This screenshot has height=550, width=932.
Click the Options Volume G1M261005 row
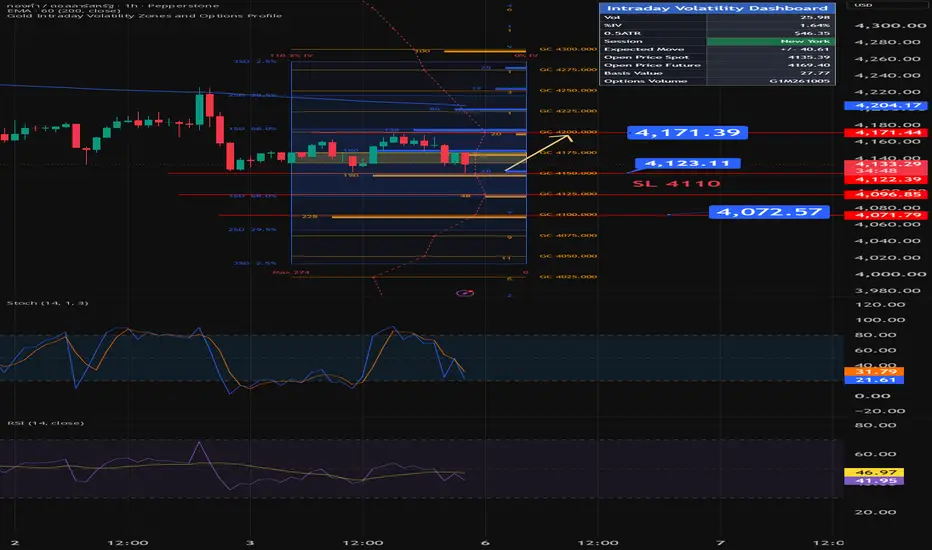tap(717, 81)
